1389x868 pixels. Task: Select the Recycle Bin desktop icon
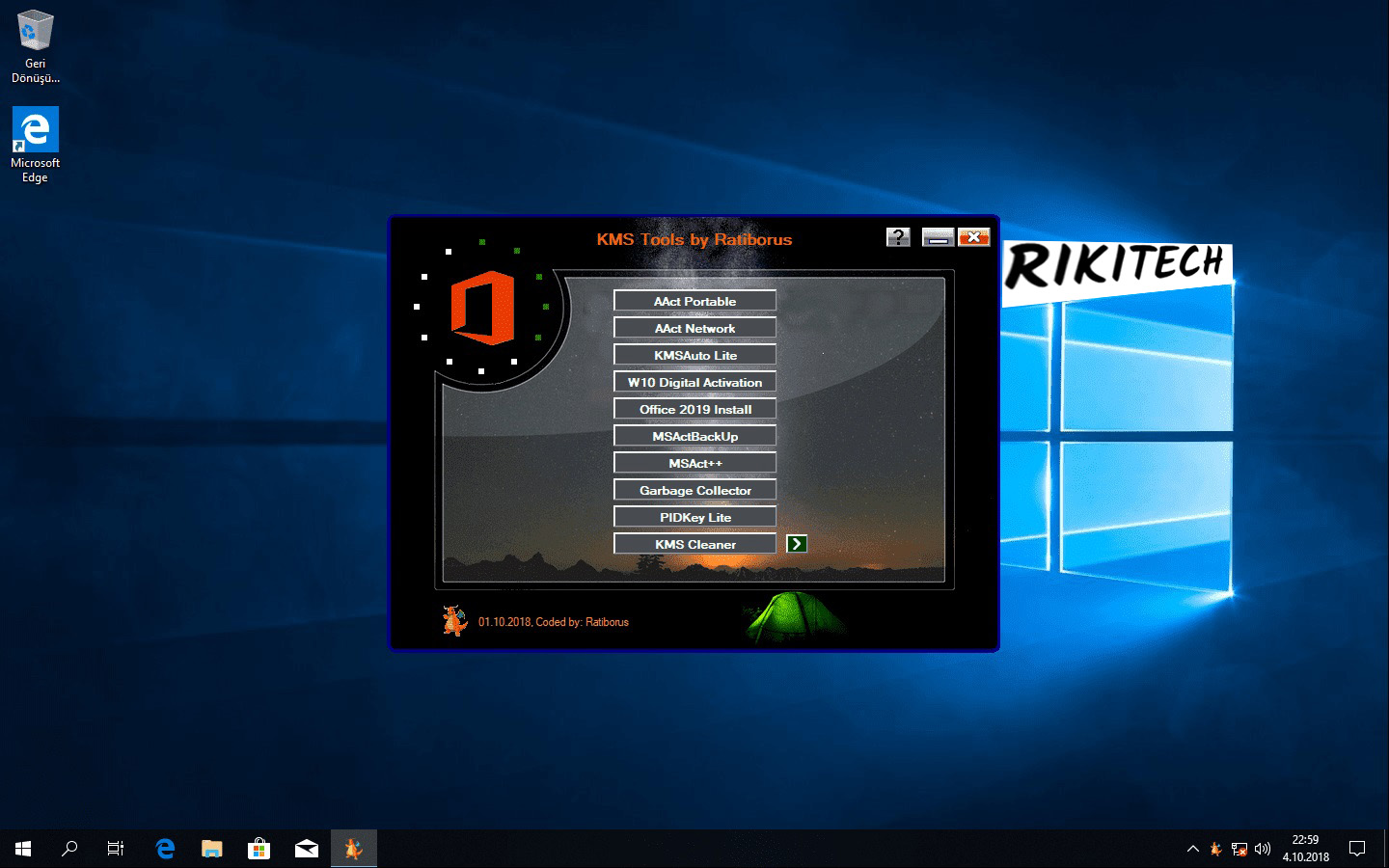(36, 46)
